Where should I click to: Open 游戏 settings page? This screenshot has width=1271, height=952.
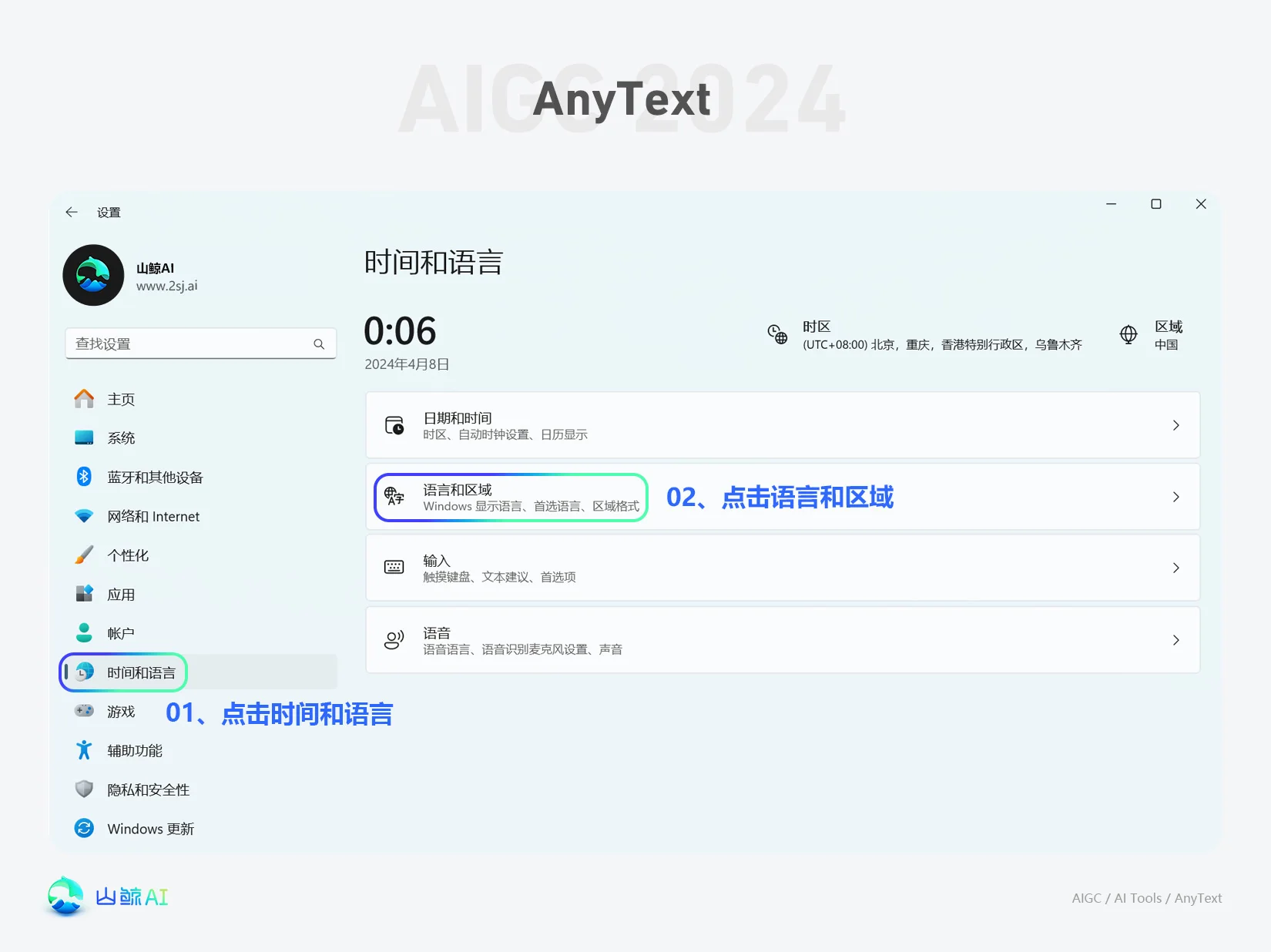tap(201, 711)
